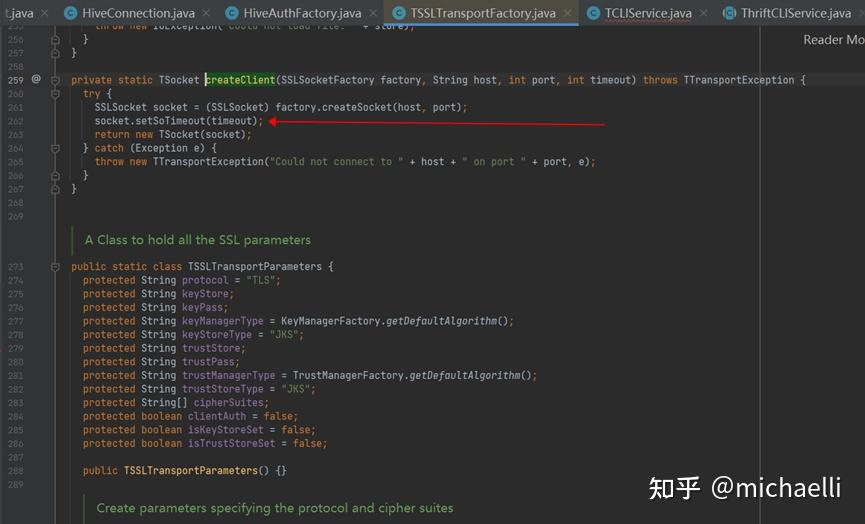This screenshot has width=865, height=524.
Task: Toggle Reader Mode in the editor
Action: coord(833,40)
